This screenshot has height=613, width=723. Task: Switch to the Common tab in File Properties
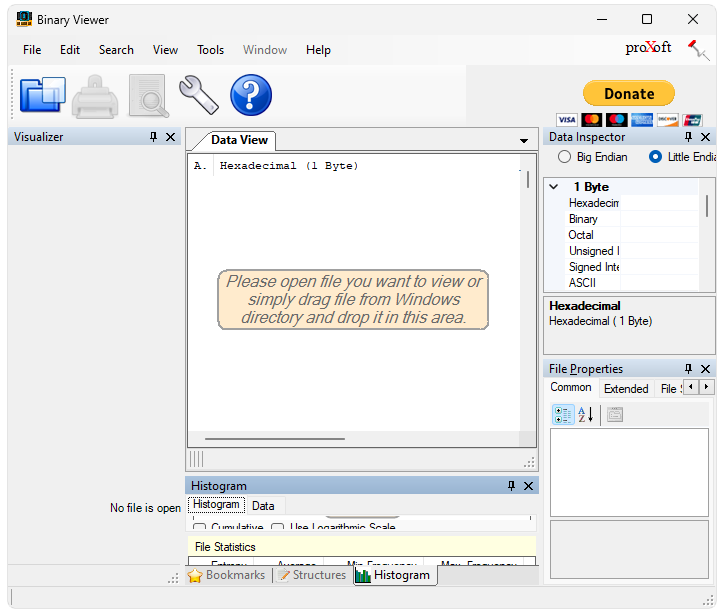click(571, 387)
